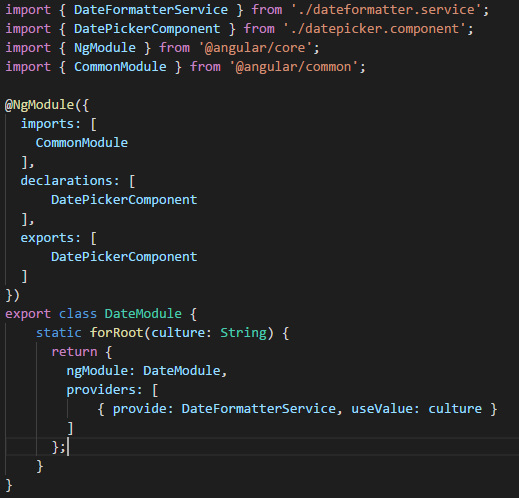Screen dimensions: 519x498
Task: Click the forRoot method name
Action: tap(116, 333)
